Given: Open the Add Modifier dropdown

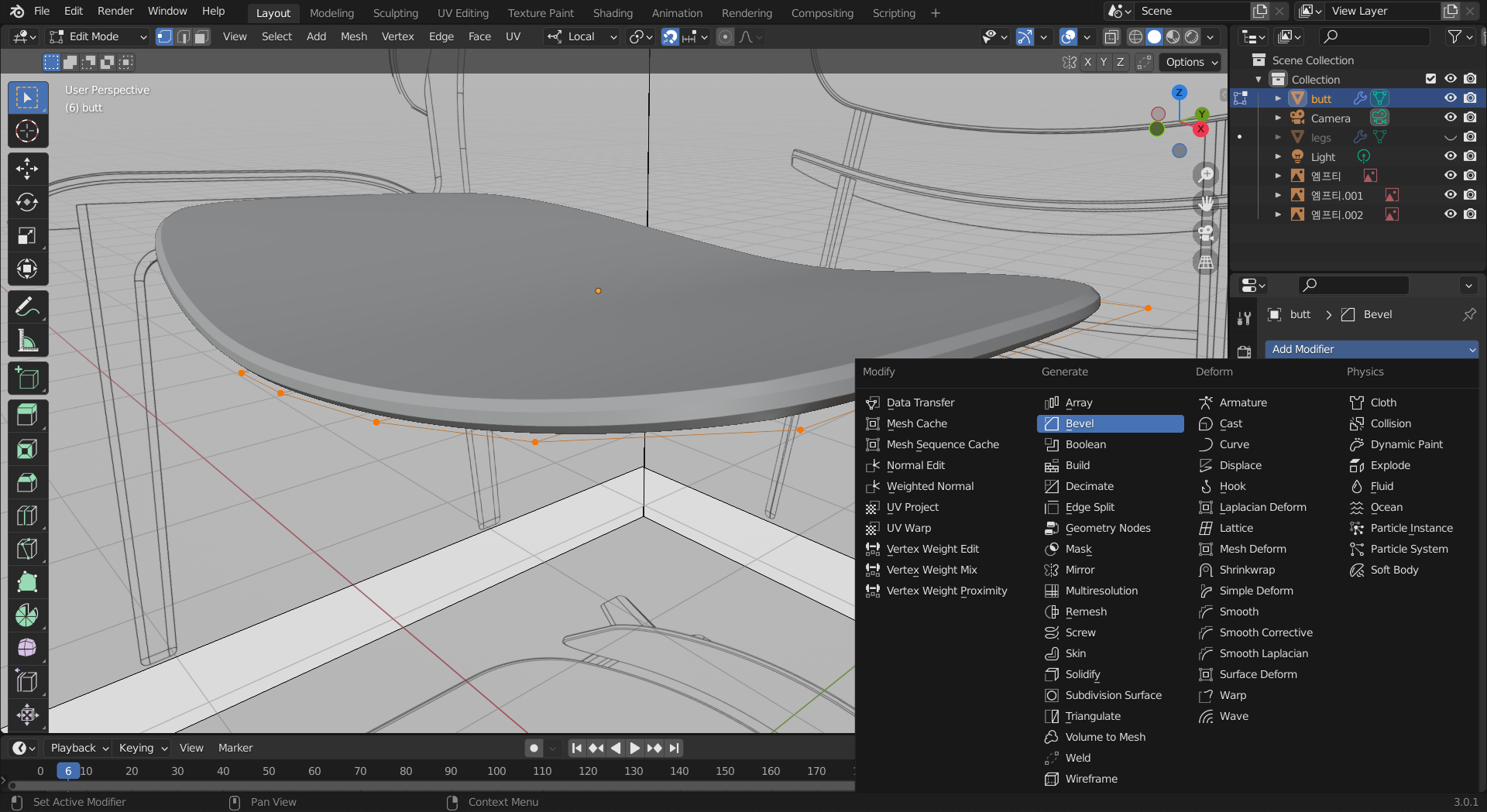Looking at the screenshot, I should (1372, 349).
